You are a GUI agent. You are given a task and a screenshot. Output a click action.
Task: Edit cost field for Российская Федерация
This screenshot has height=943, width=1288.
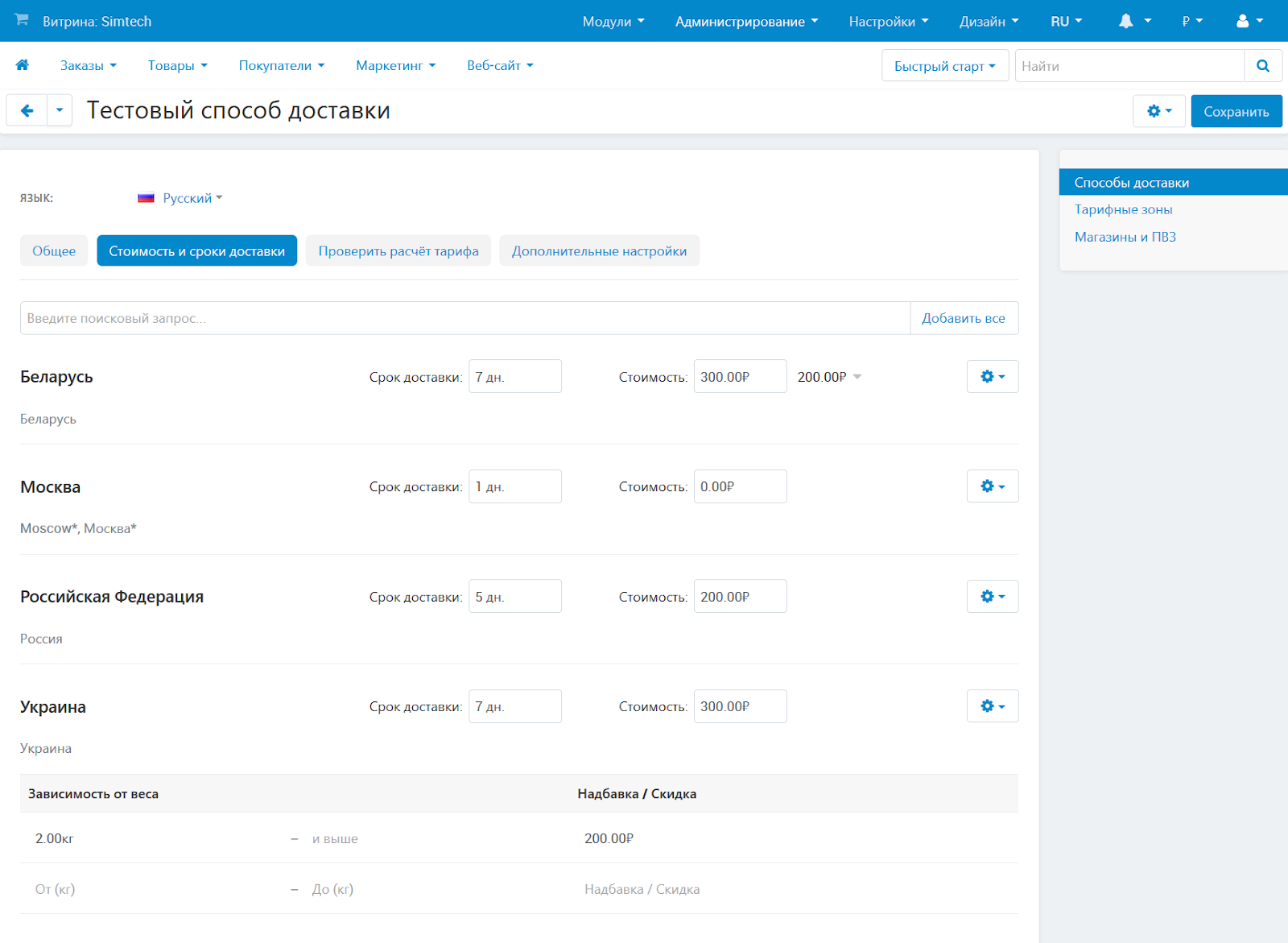tap(741, 596)
